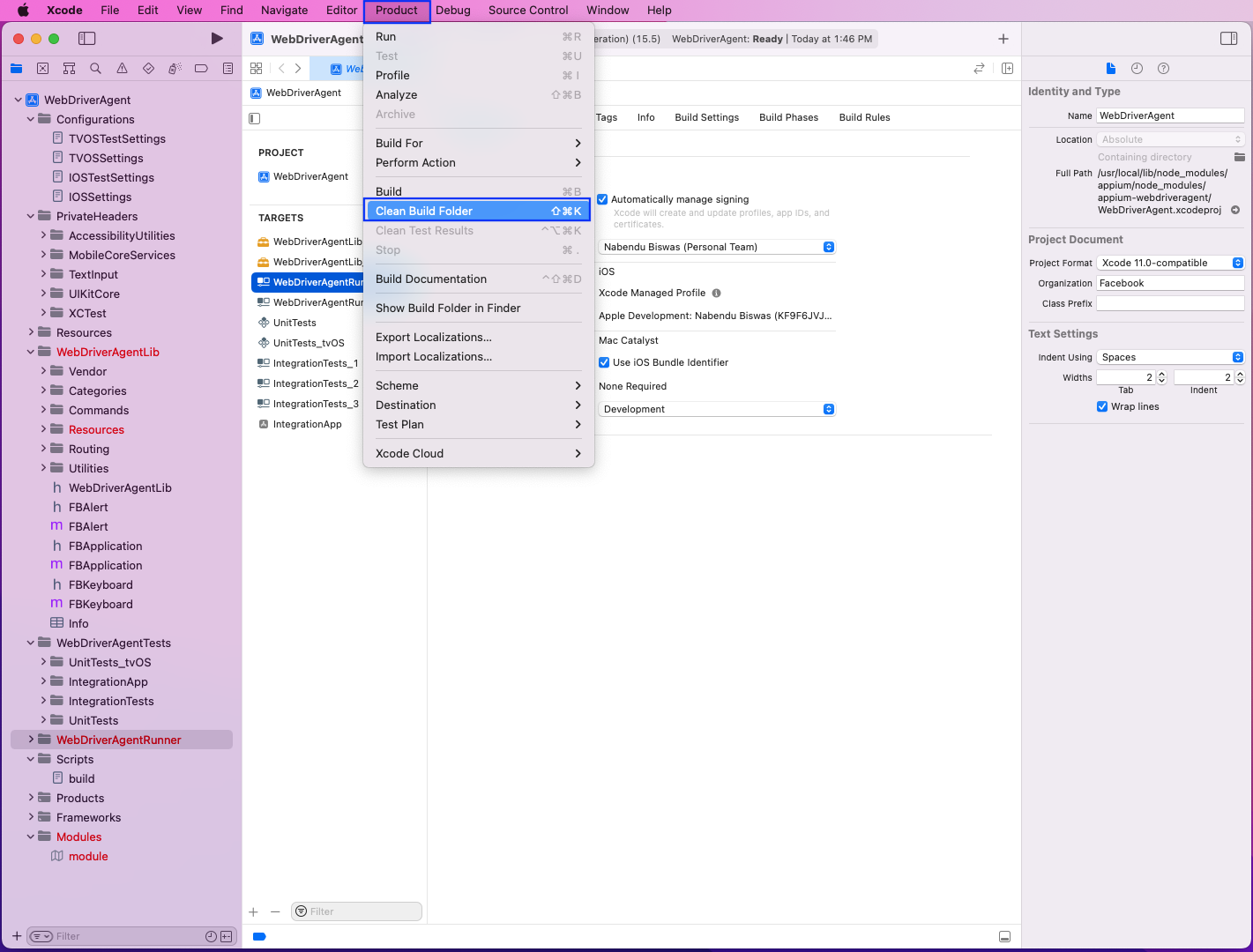This screenshot has height=952, width=1253.
Task: Add a file using navigator plus button
Action: [17, 936]
